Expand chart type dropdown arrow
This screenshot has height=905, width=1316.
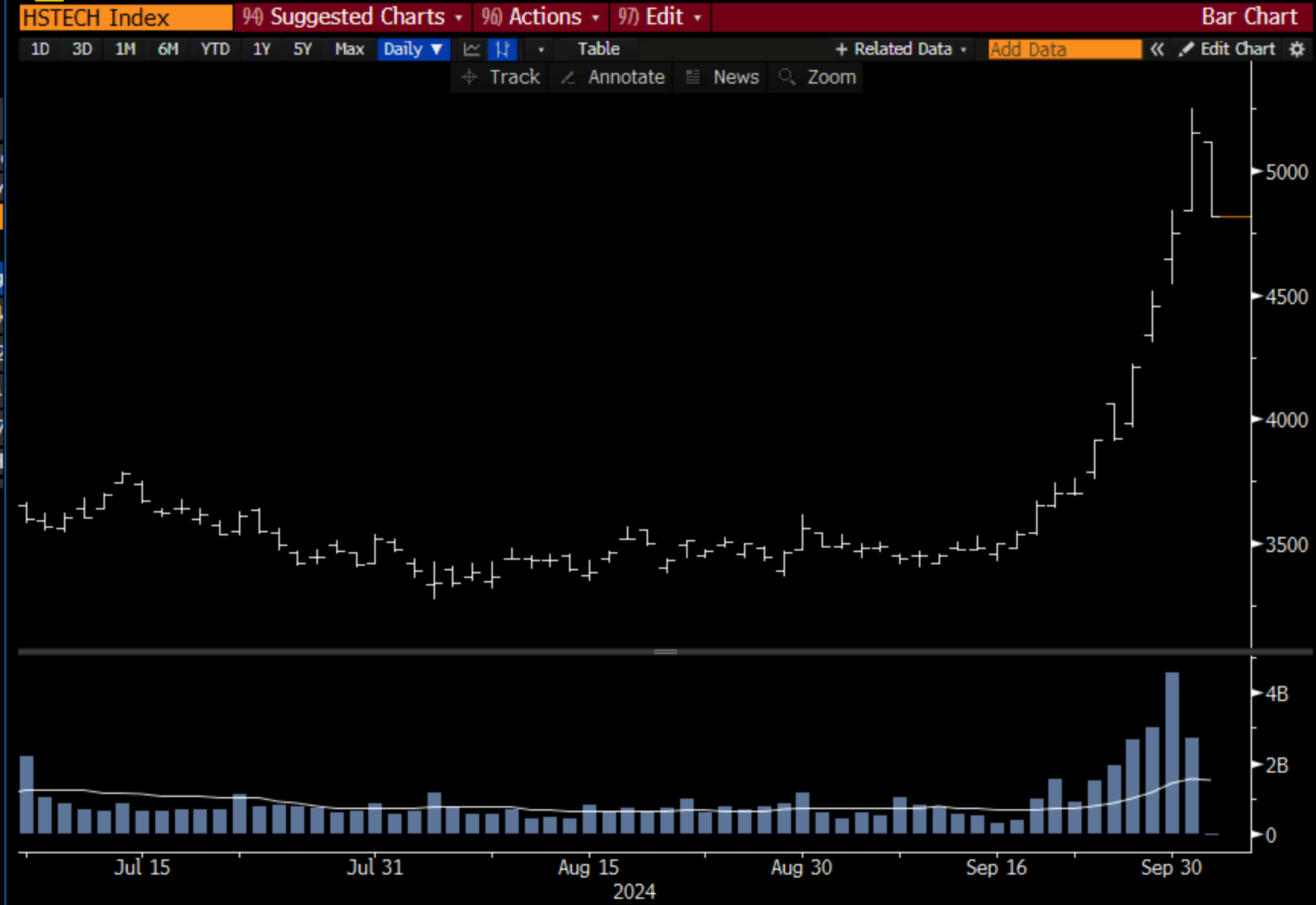point(541,49)
